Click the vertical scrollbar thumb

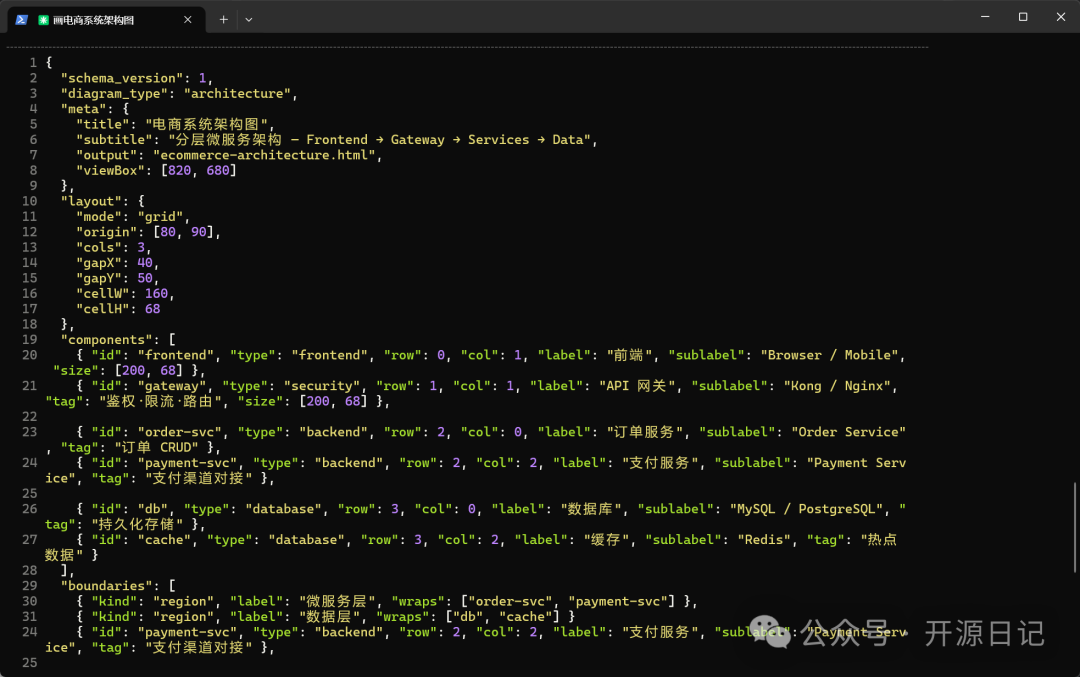point(1075,527)
